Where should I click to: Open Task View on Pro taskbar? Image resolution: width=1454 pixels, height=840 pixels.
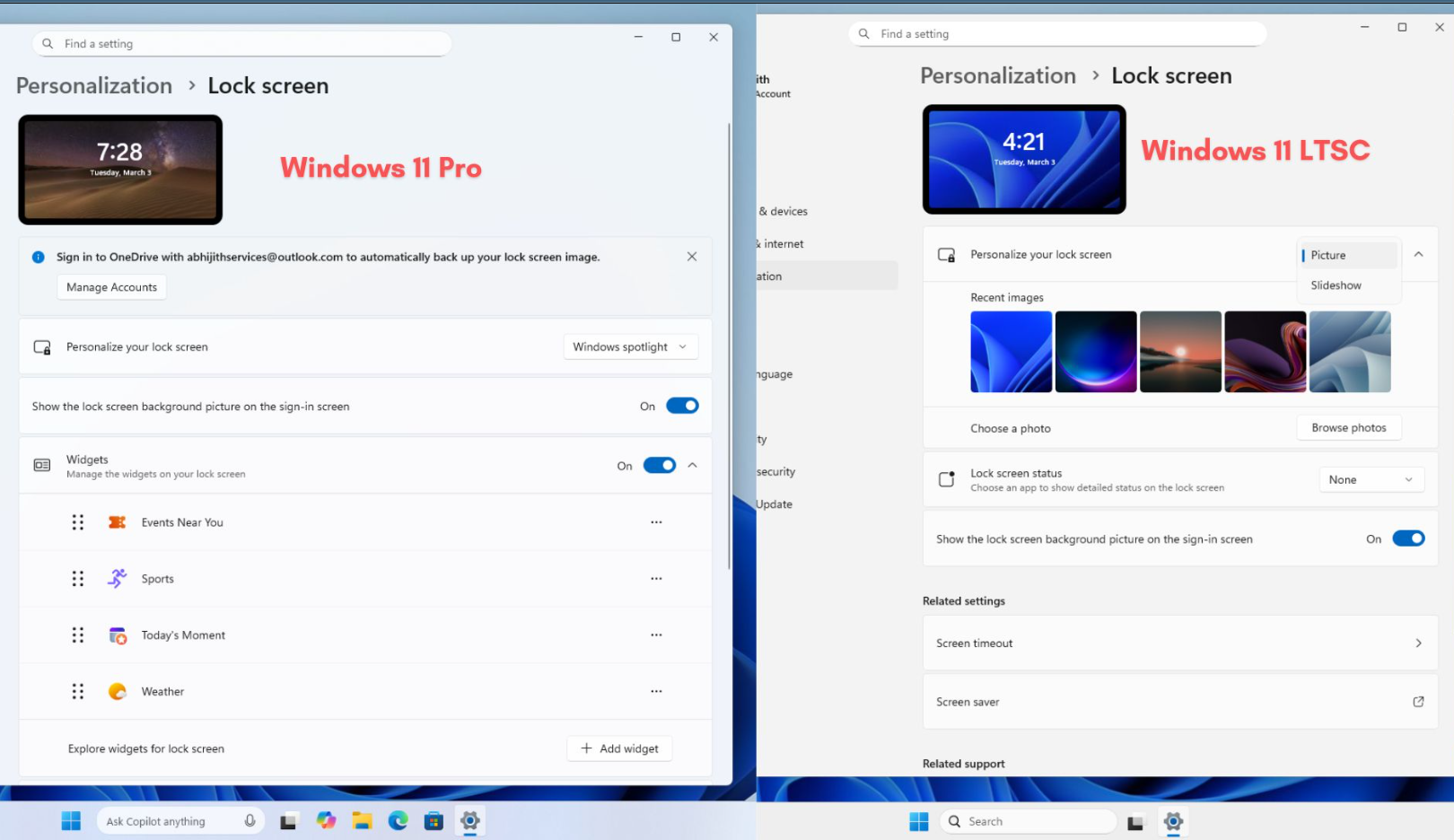point(288,821)
